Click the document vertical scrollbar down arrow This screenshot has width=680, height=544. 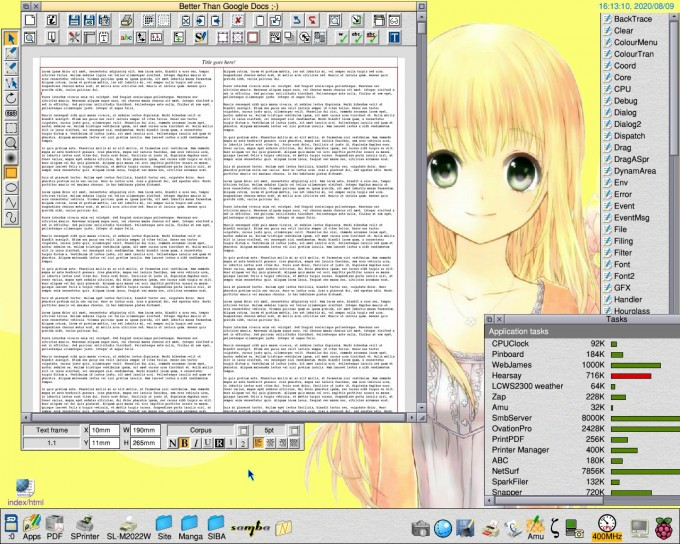(x=421, y=408)
